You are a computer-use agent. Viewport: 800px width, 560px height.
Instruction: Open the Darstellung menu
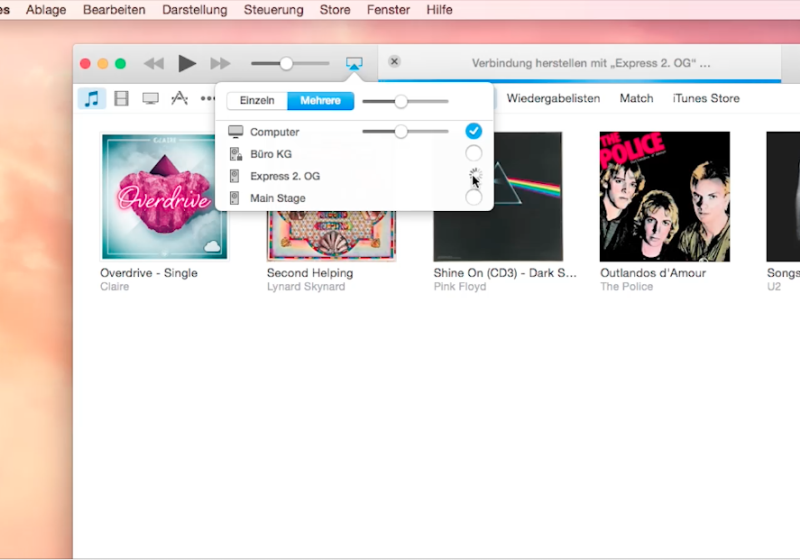point(194,10)
